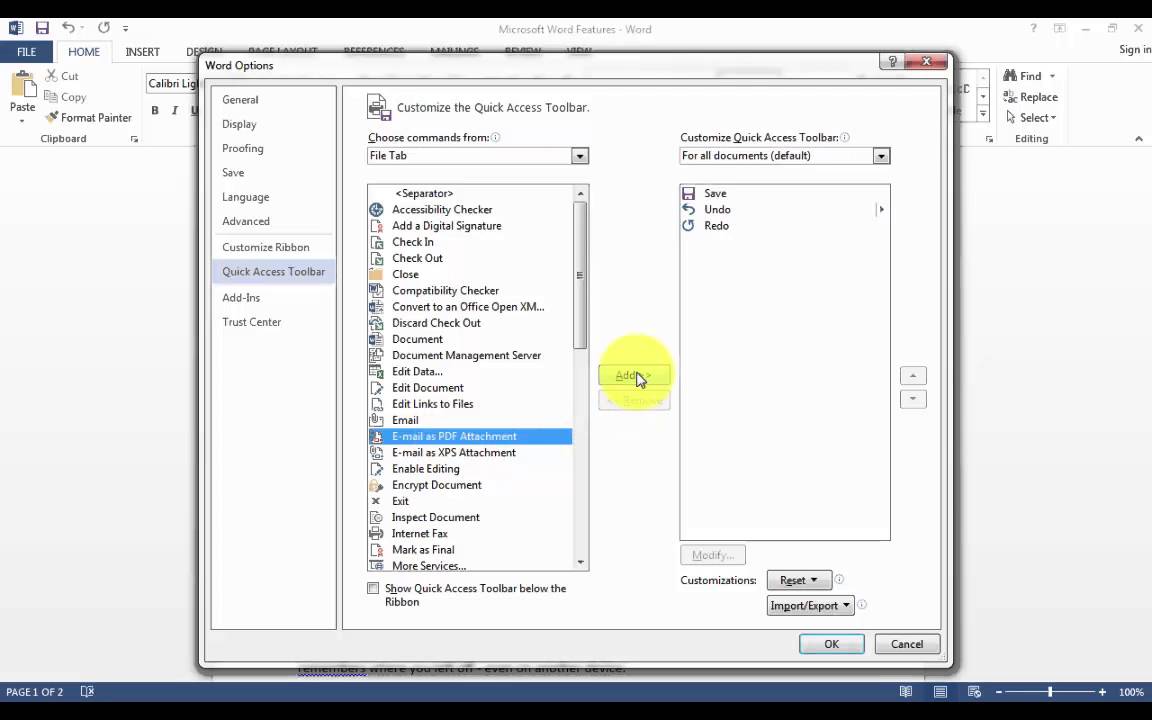Screen dimensions: 1152x720
Task: Click Find in the Editing group
Action: pos(1023,76)
